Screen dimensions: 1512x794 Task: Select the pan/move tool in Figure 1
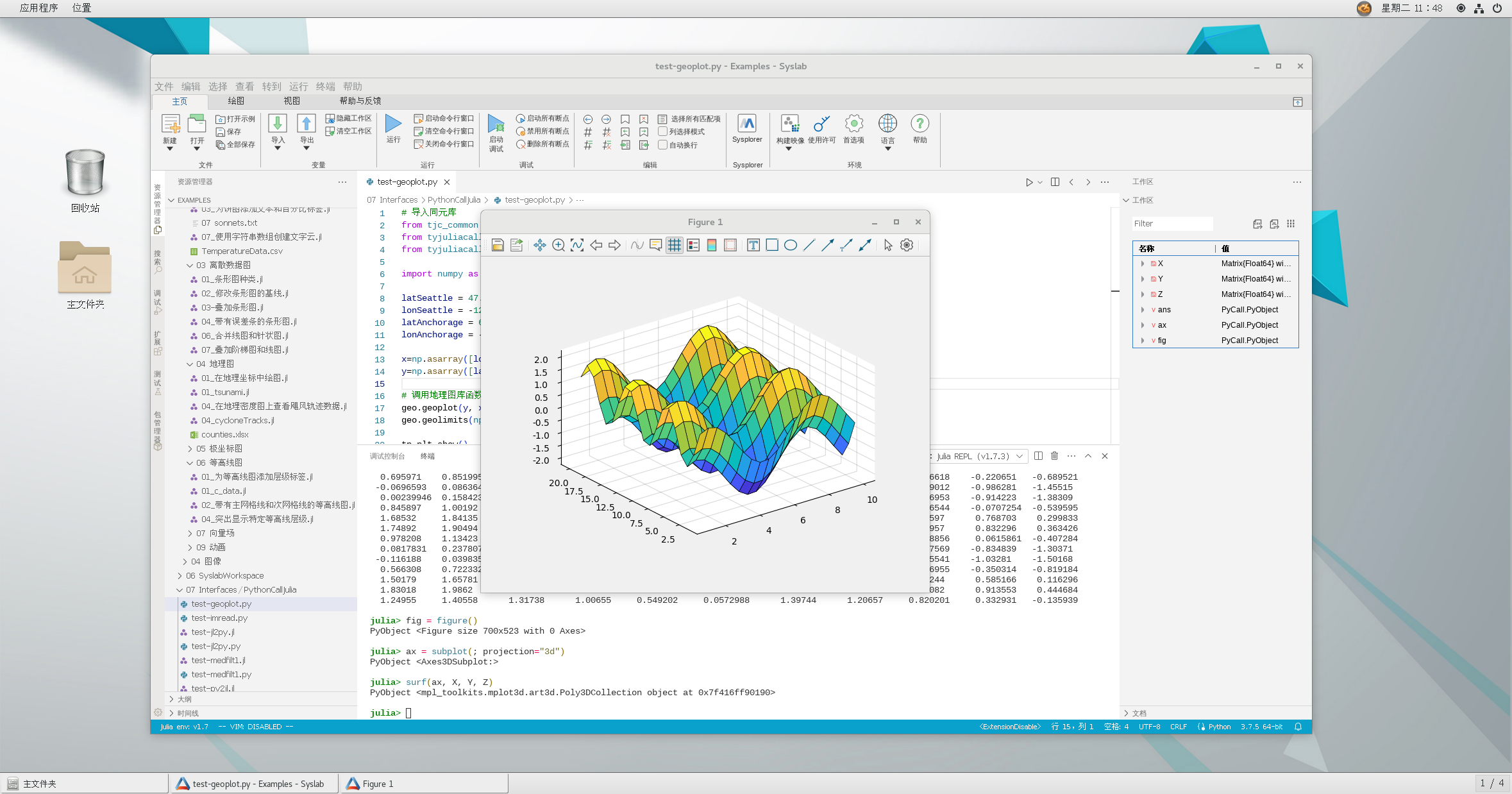pos(539,245)
